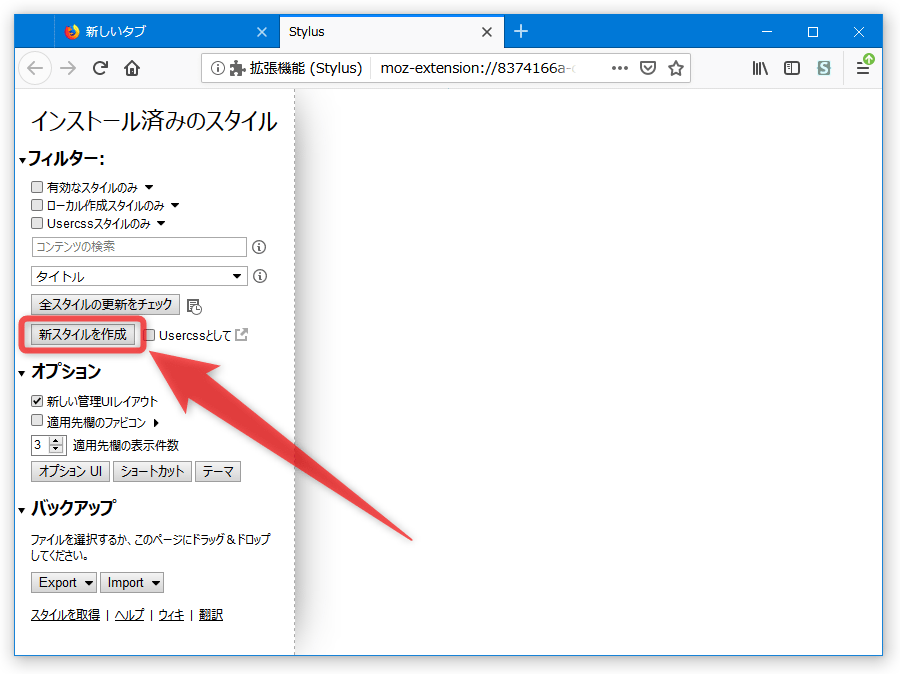Image resolution: width=900 pixels, height=674 pixels.
Task: Open the Usercss external link icon
Action: (242, 334)
